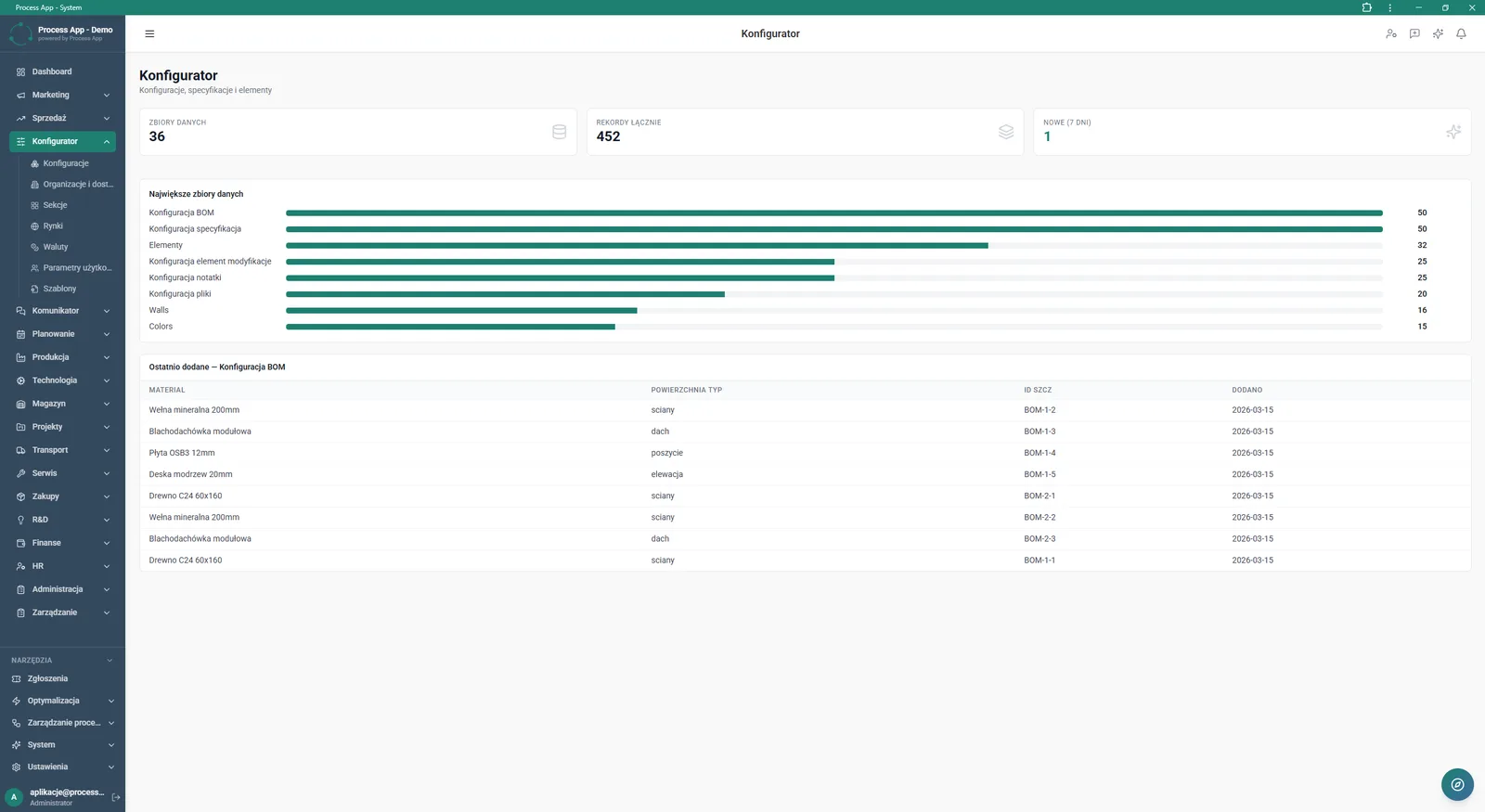Click Konfiguracja pliki dataset label
Screen dimensions: 1485x812
pos(180,294)
